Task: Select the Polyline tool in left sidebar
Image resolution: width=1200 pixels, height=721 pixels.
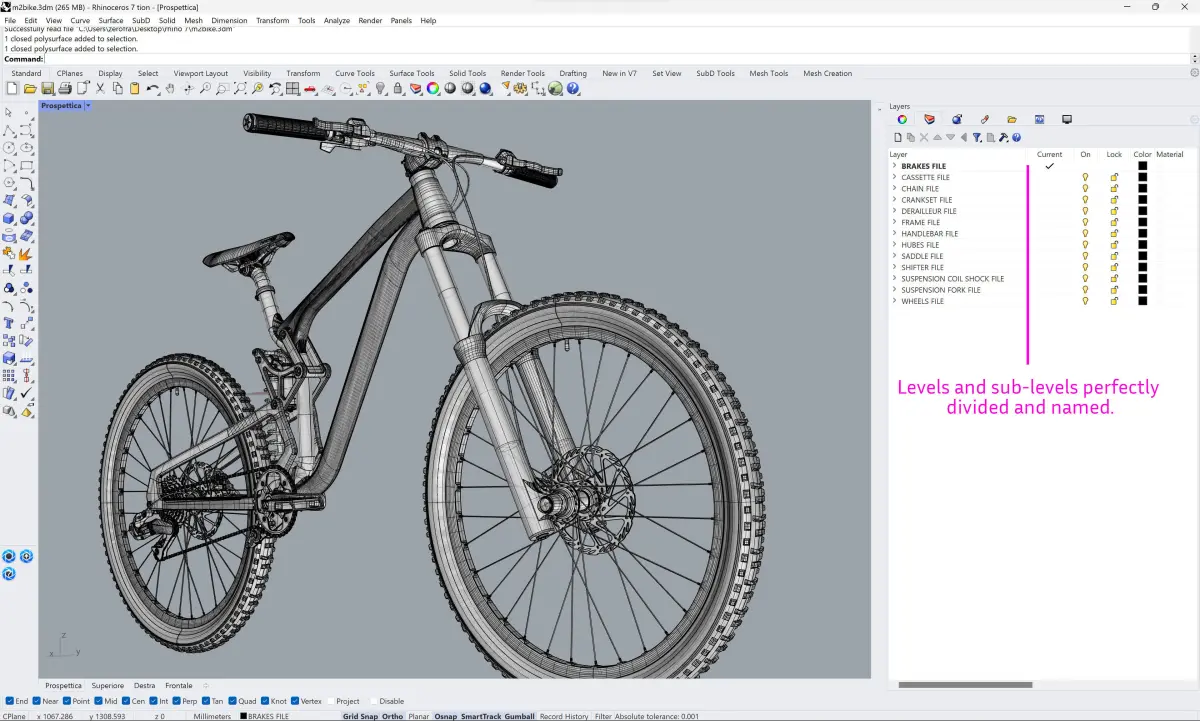Action: click(9, 130)
